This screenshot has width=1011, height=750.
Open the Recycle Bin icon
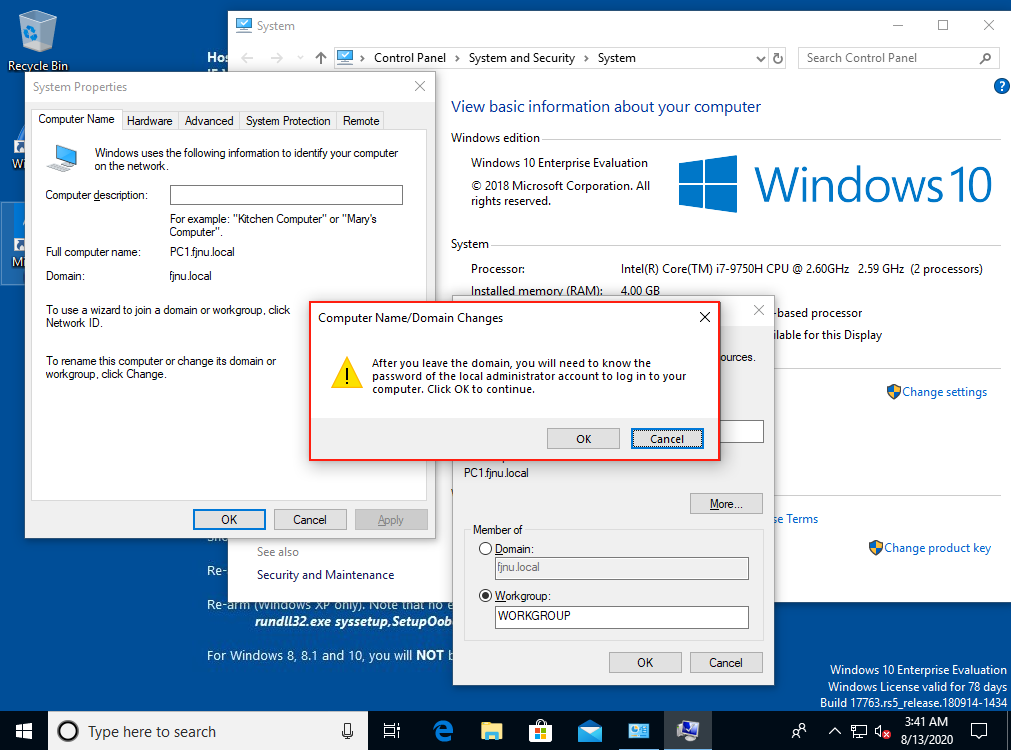37,40
